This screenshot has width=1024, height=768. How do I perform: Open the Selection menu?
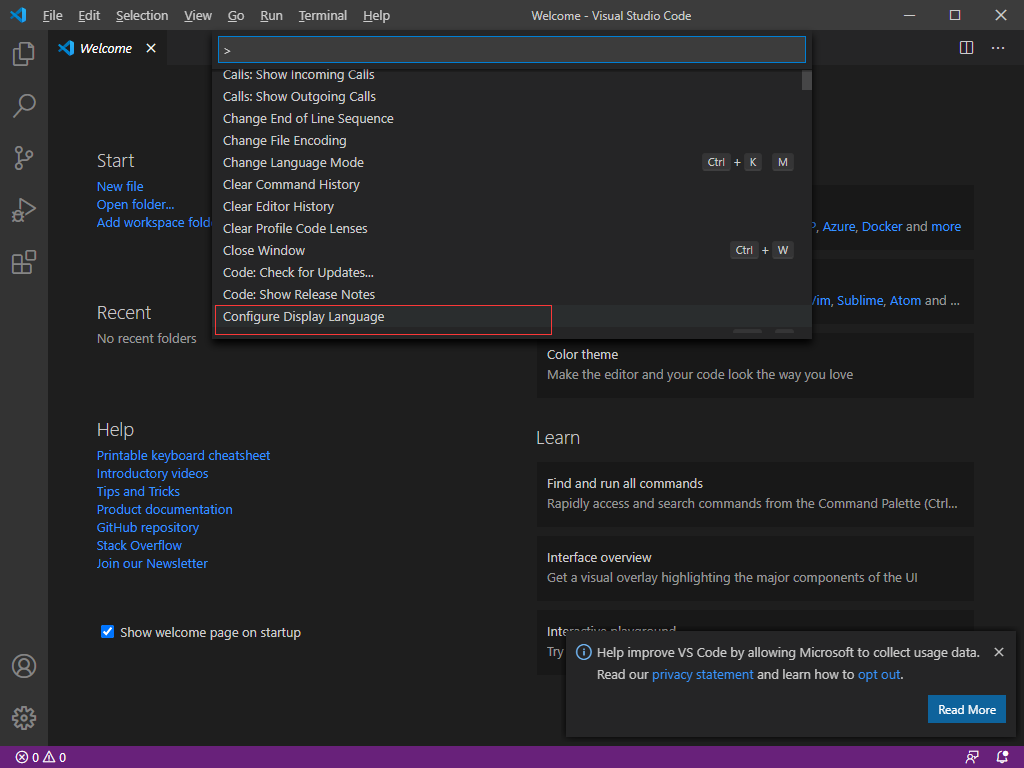pyautogui.click(x=142, y=16)
